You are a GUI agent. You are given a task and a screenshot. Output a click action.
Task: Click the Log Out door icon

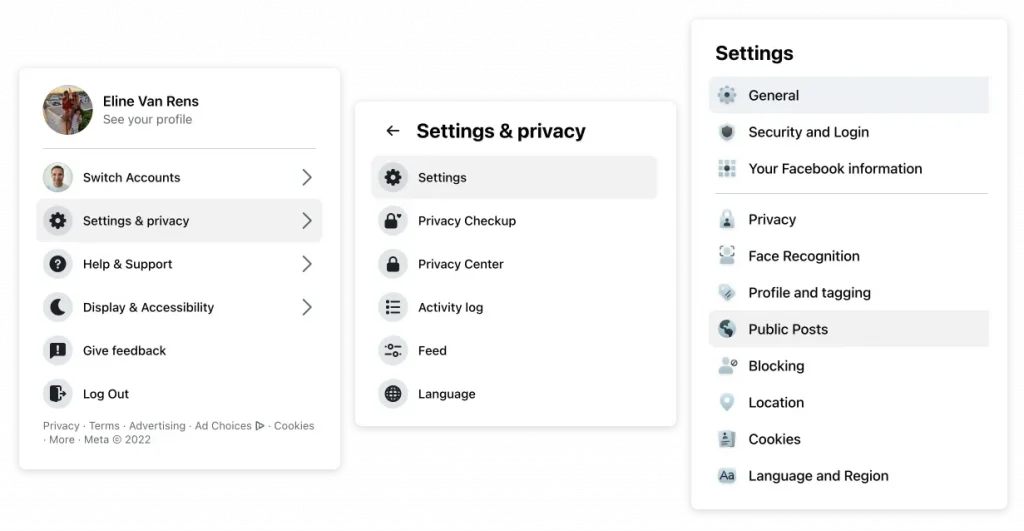click(58, 394)
